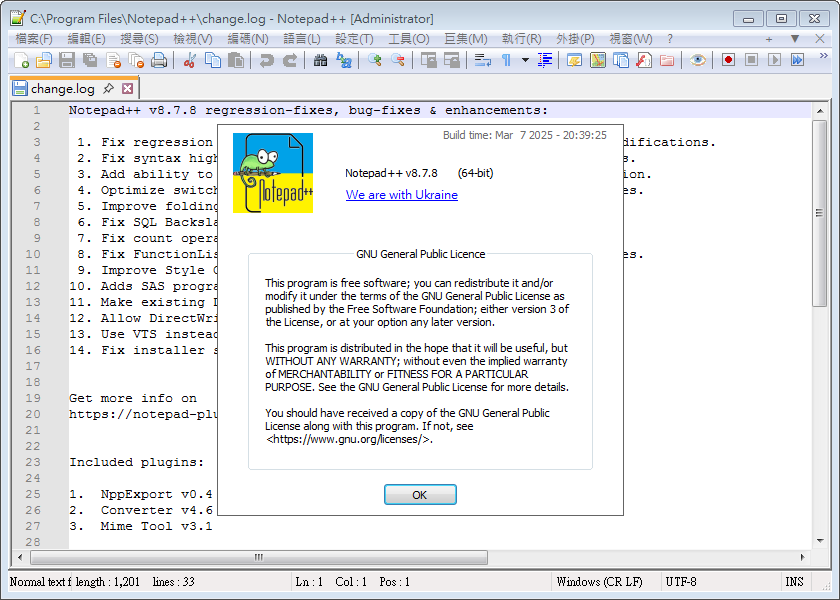840x600 pixels.
Task: Toggle file monitoring eye icon
Action: coord(698,60)
